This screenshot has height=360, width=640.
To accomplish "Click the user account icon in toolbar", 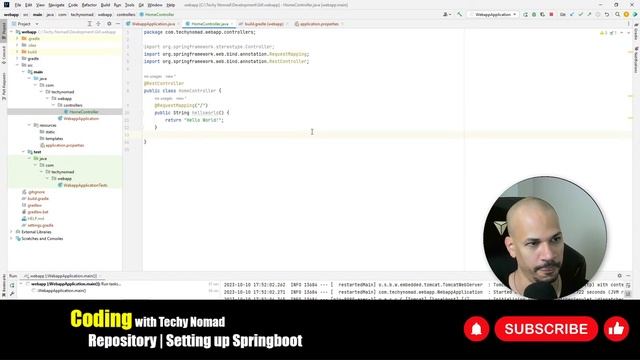I will click(446, 14).
